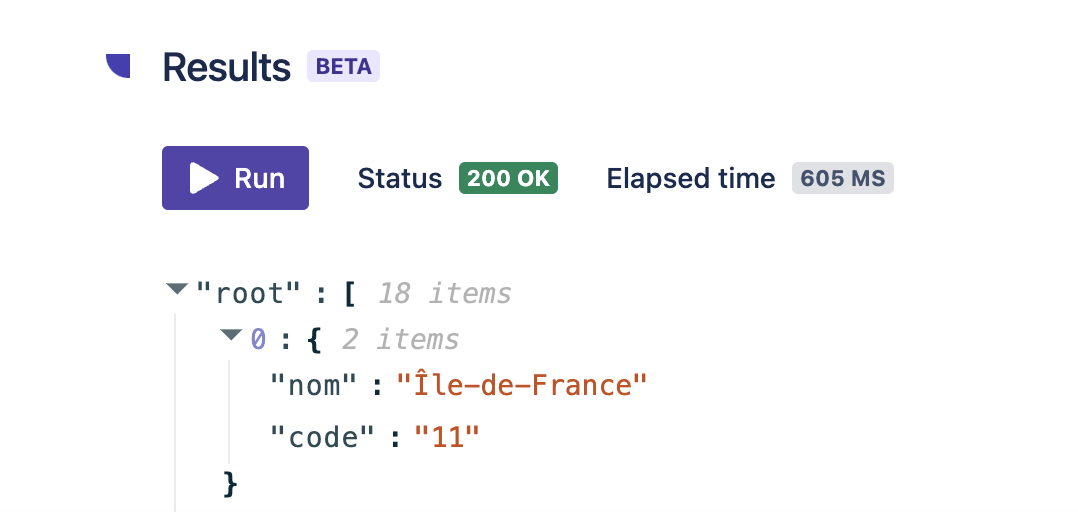Click the index 0 key
This screenshot has width=1078, height=512.
pos(258,339)
